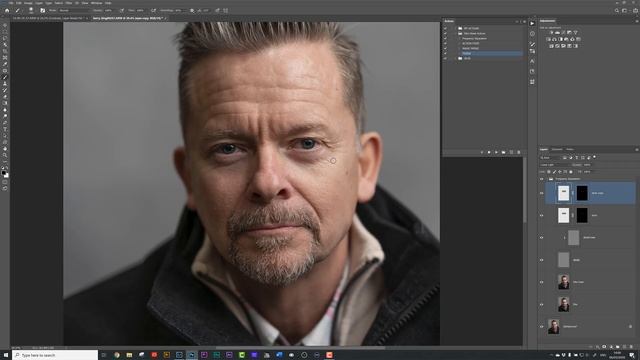The image size is (640, 360).
Task: Select the Type tool
Action: pos(5,129)
